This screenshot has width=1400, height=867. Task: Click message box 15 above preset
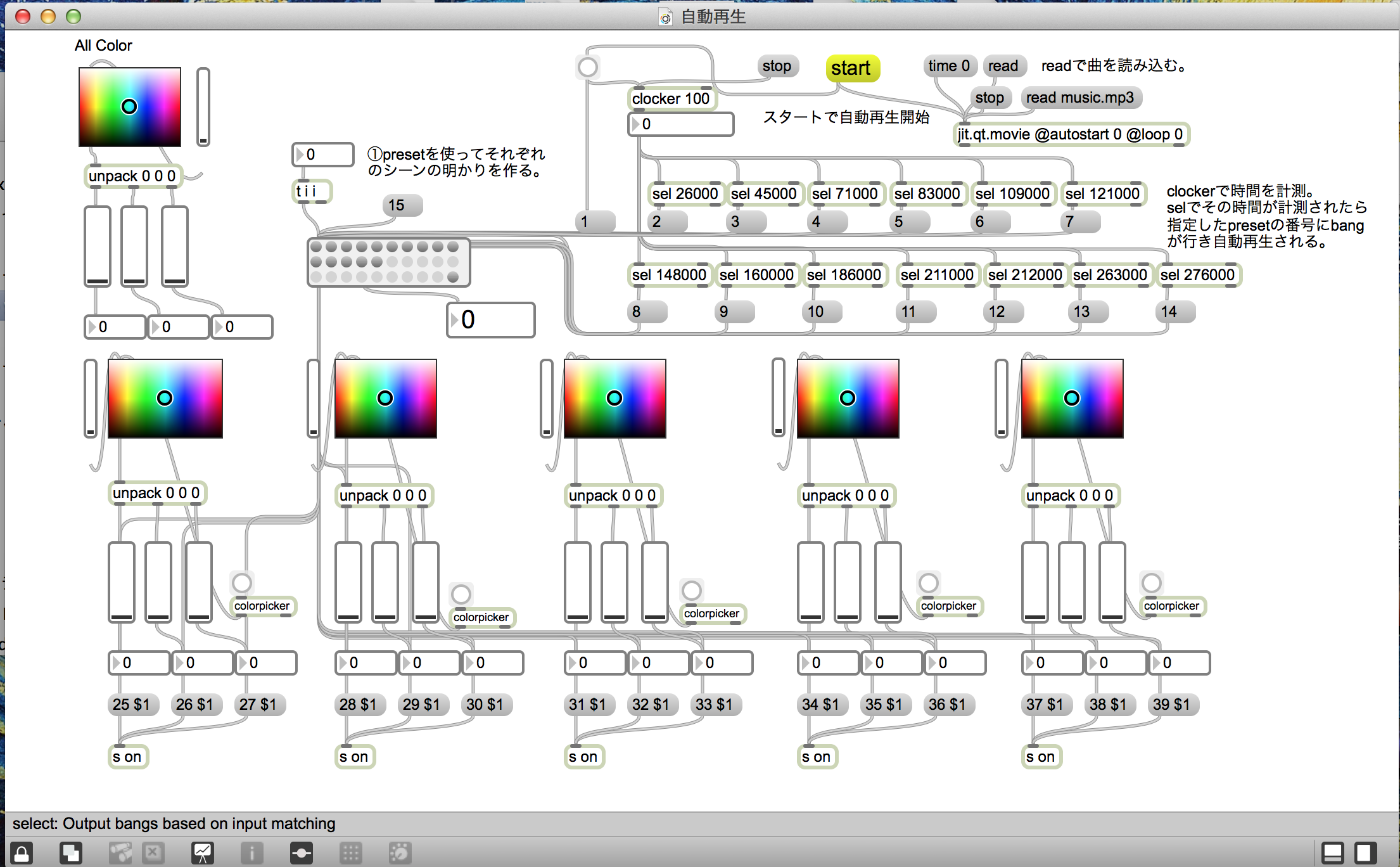402,205
